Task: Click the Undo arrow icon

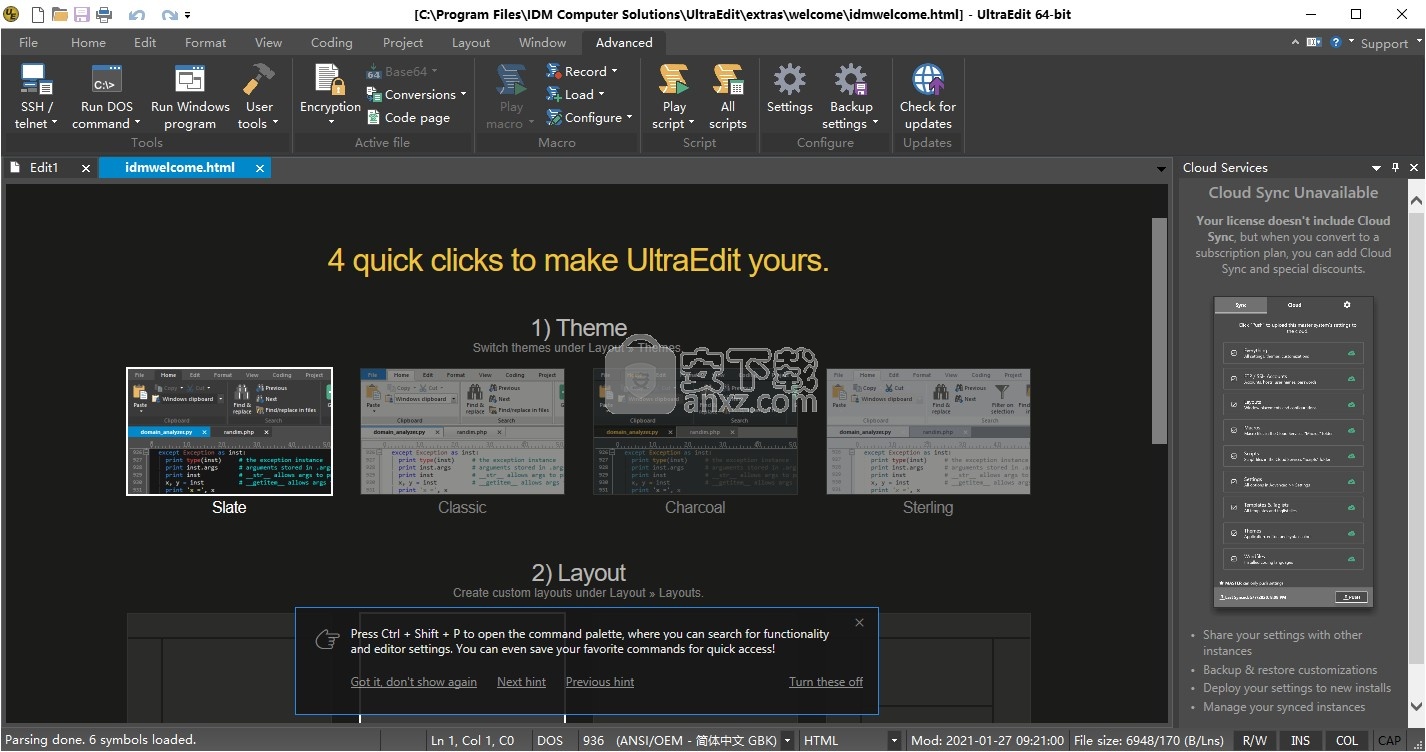Action: tap(137, 15)
